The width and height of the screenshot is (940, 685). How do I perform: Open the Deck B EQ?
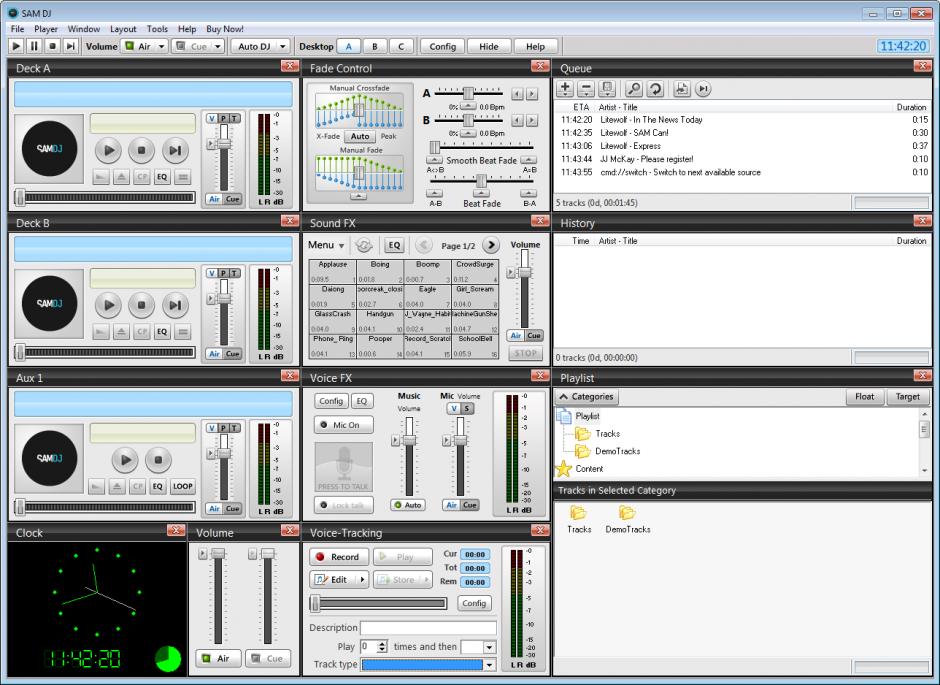tap(162, 331)
